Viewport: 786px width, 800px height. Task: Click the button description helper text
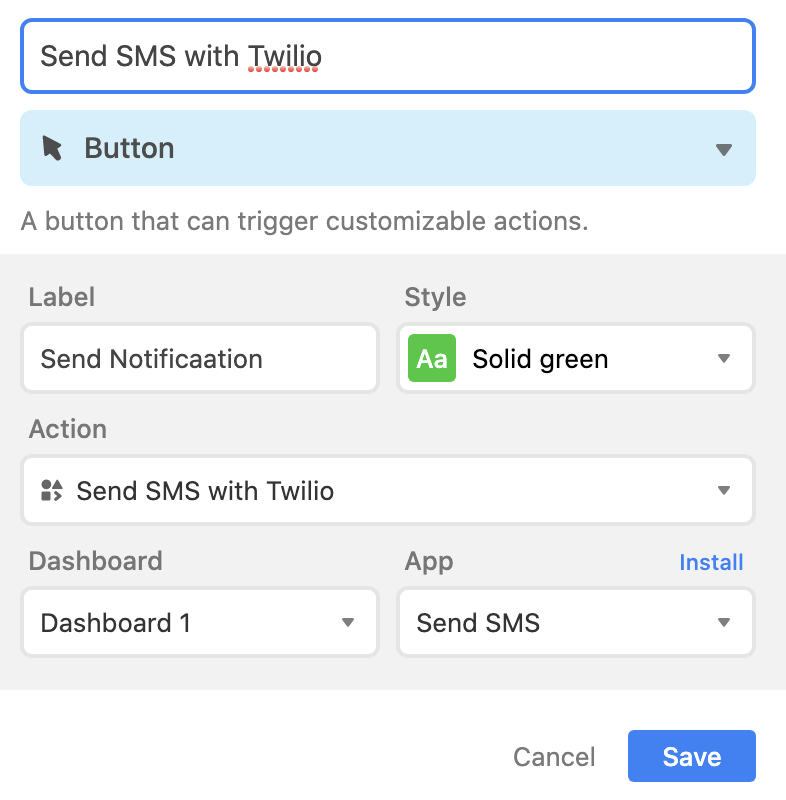[305, 221]
